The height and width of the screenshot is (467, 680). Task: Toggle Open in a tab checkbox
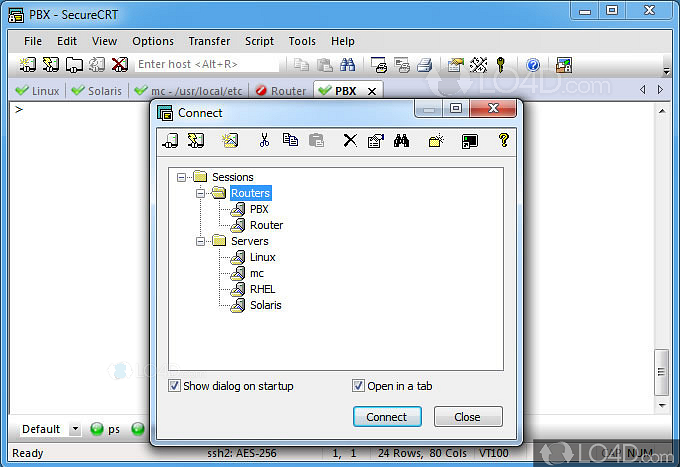click(x=358, y=385)
